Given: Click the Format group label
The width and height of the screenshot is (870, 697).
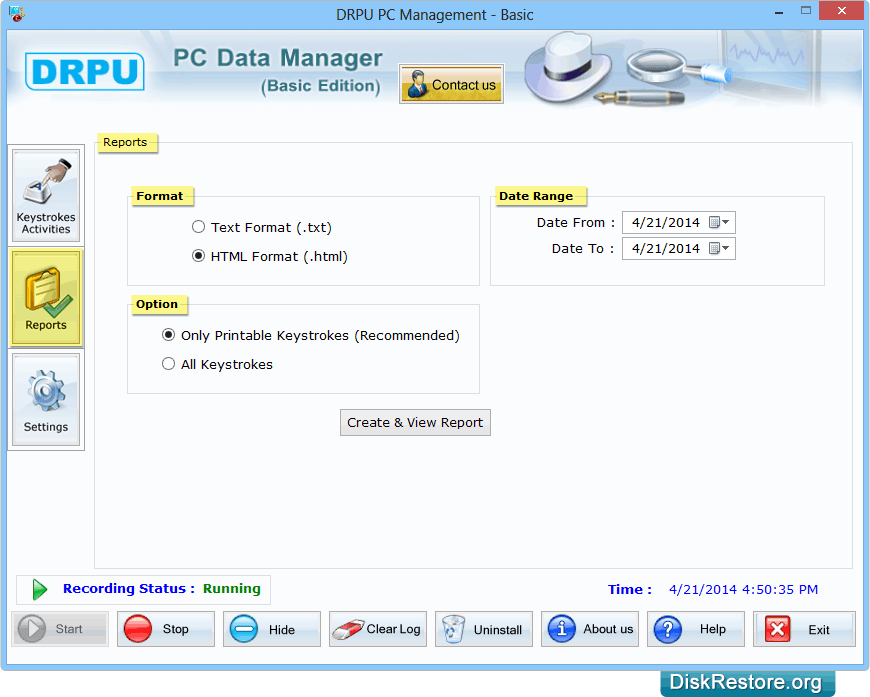Looking at the screenshot, I should tap(160, 196).
